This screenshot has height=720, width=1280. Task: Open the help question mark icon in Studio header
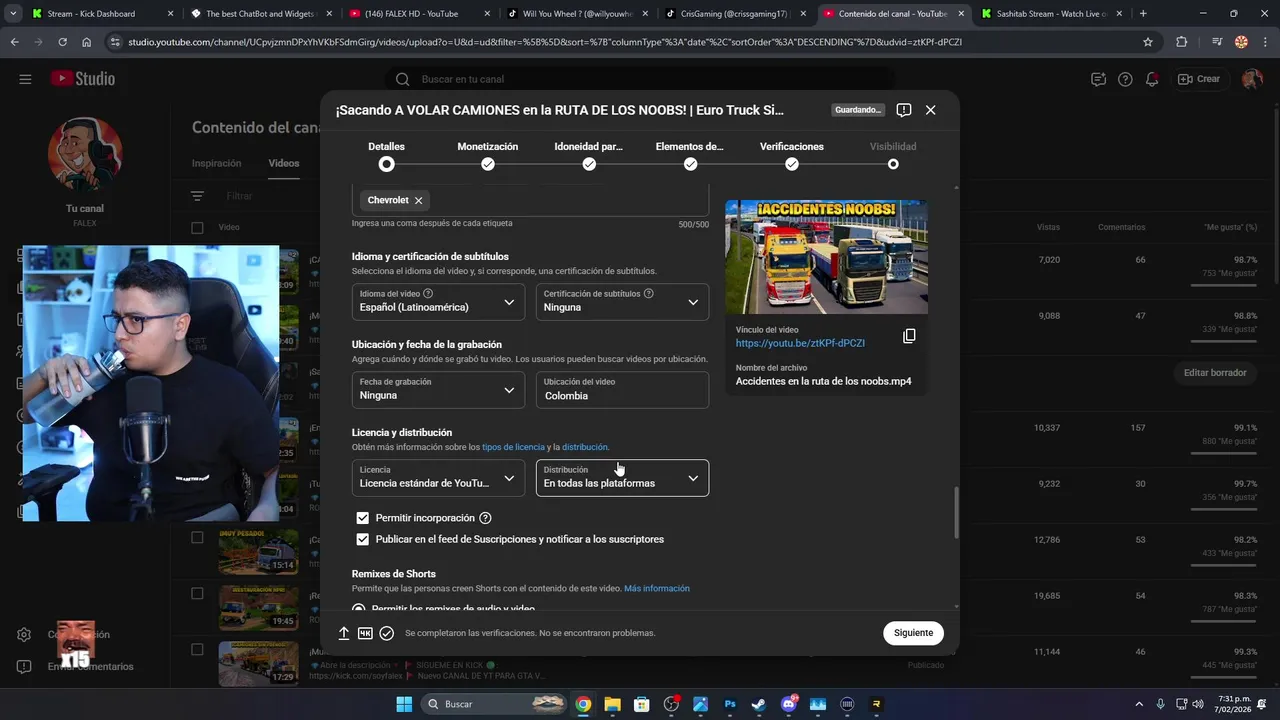(1125, 79)
